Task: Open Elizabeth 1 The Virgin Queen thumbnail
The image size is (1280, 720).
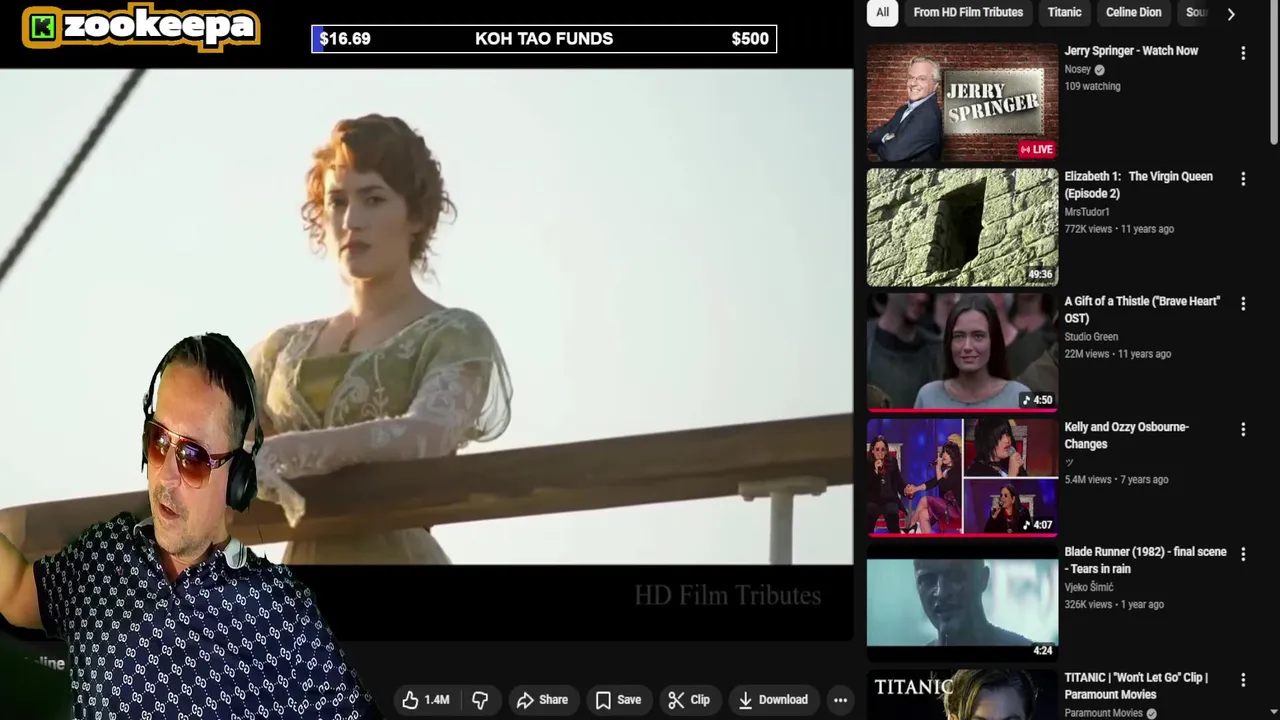Action: click(x=962, y=227)
